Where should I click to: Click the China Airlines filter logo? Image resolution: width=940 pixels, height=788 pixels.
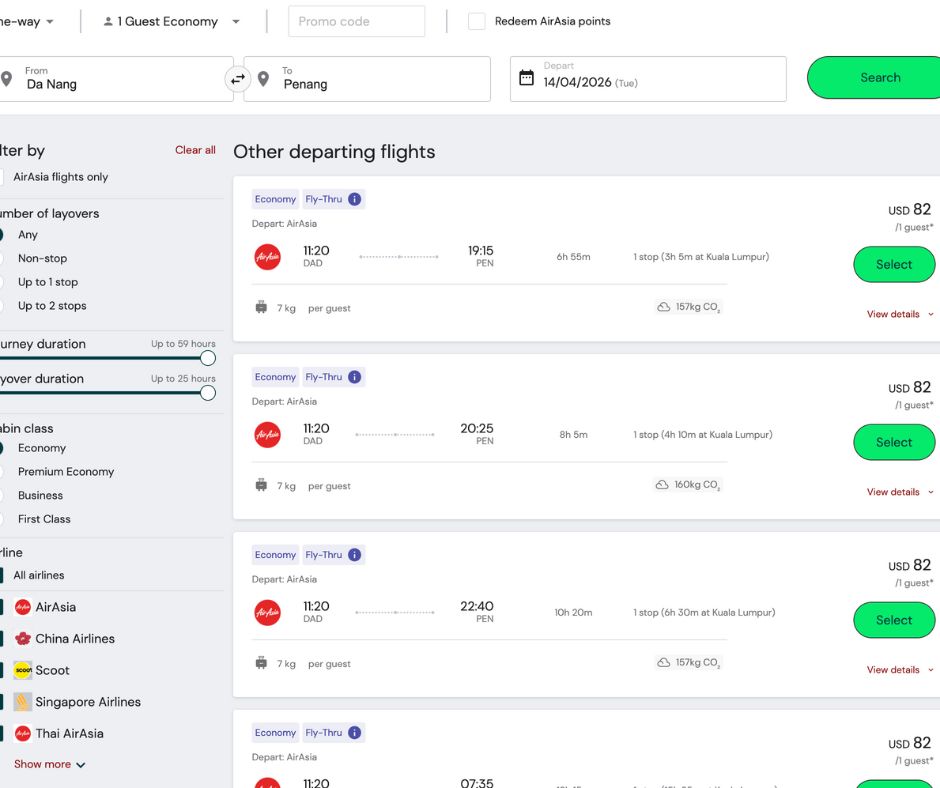[x=23, y=639]
